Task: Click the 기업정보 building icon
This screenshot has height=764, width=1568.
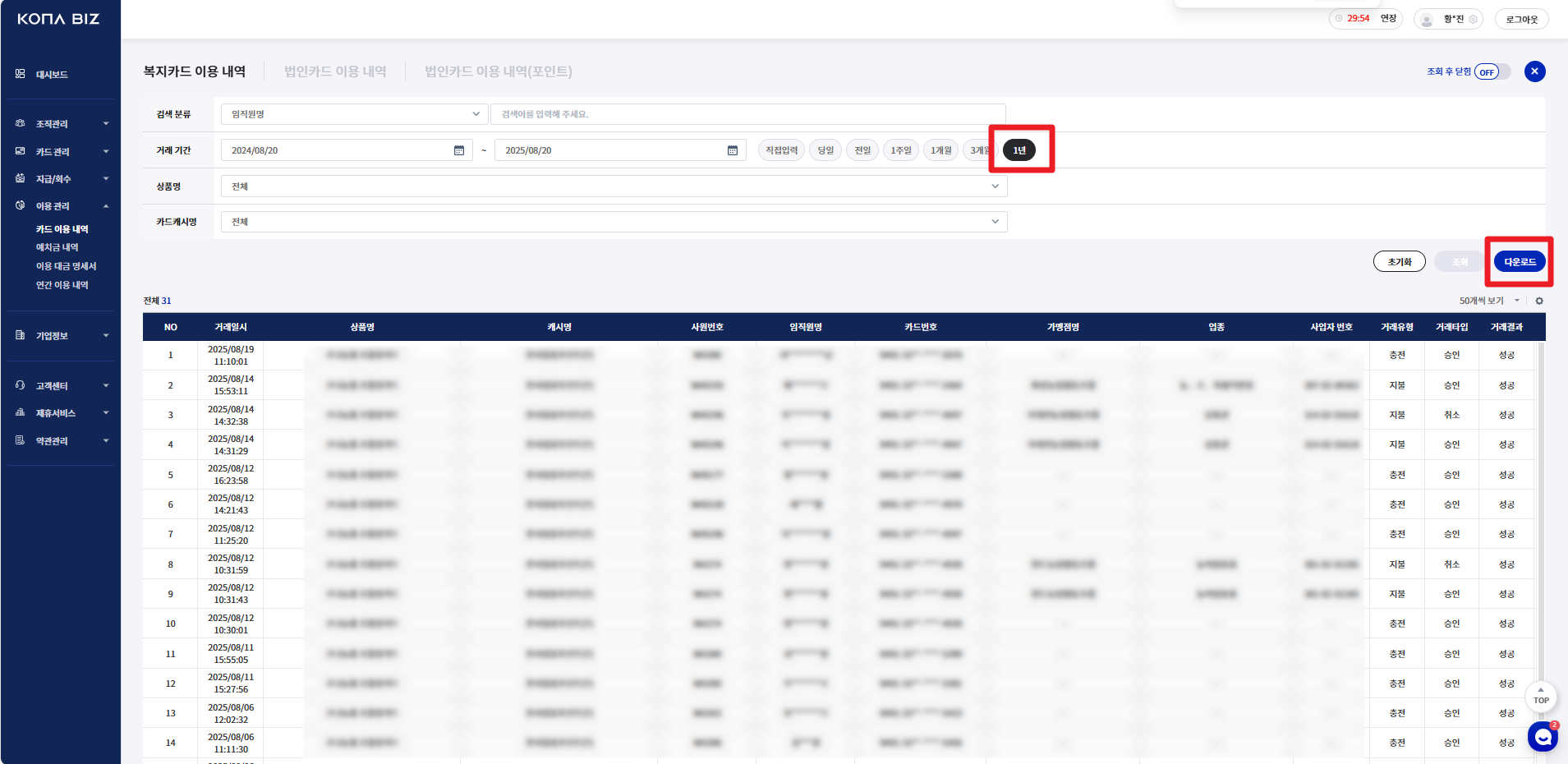Action: coord(20,335)
